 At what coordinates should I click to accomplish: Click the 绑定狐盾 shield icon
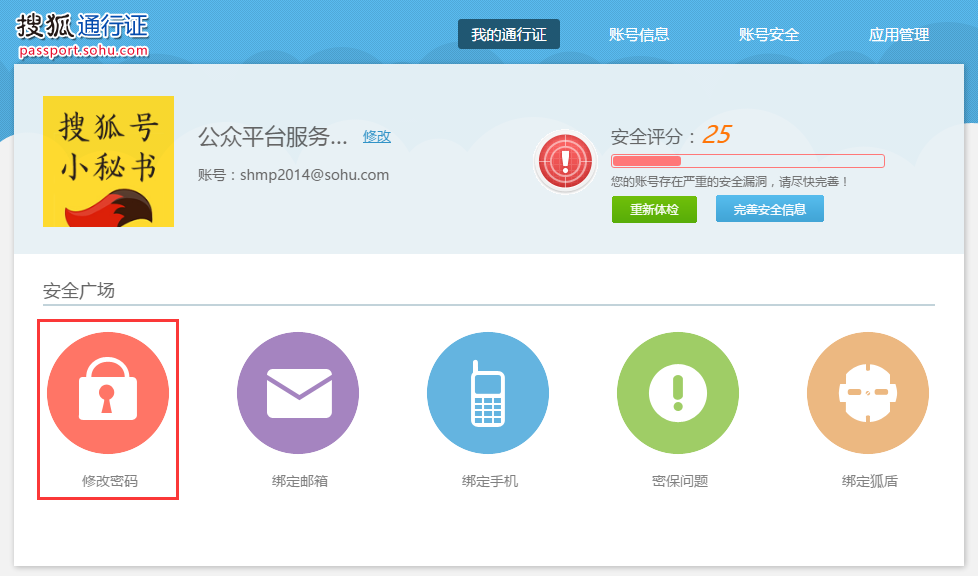(868, 393)
